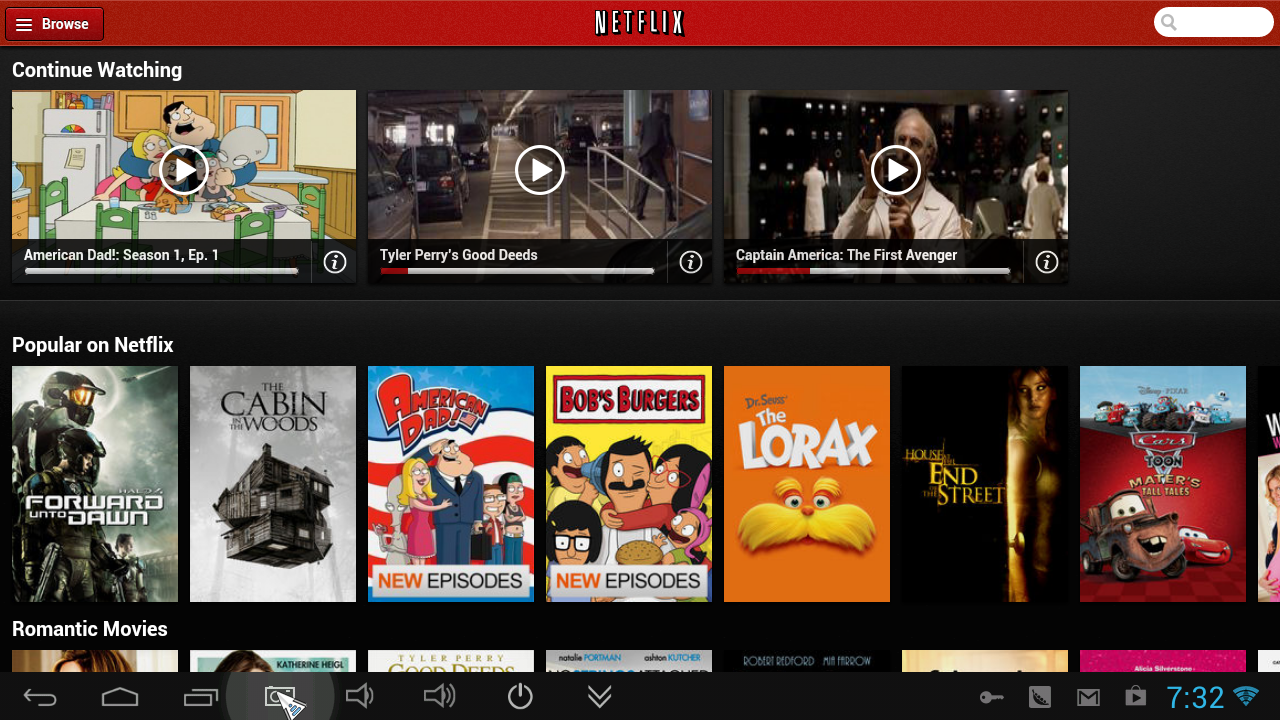Screen dimensions: 1280x720
Task: Open the Alicia Silverstone movie poster
Action: [x=1163, y=661]
